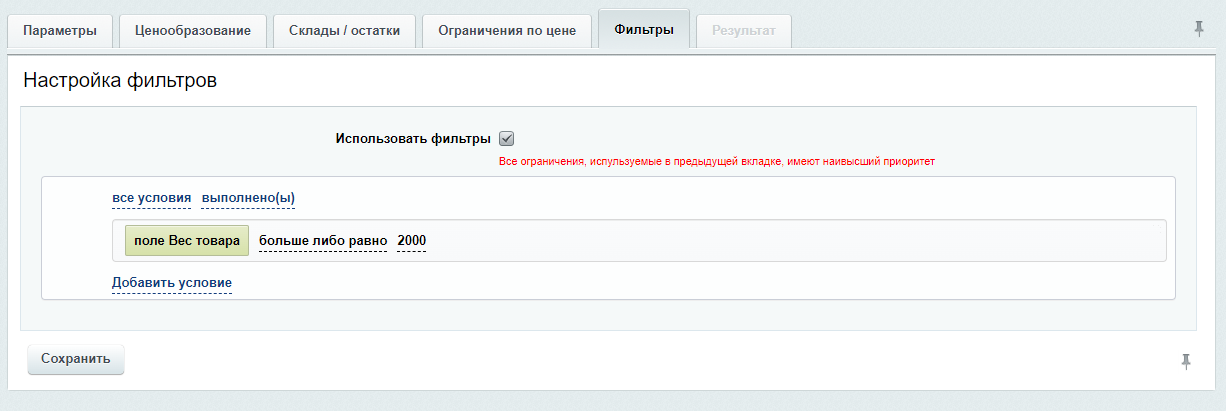Image resolution: width=1226 pixels, height=411 pixels.
Task: Open the 'больше либо равно' operator list
Action: click(x=322, y=241)
